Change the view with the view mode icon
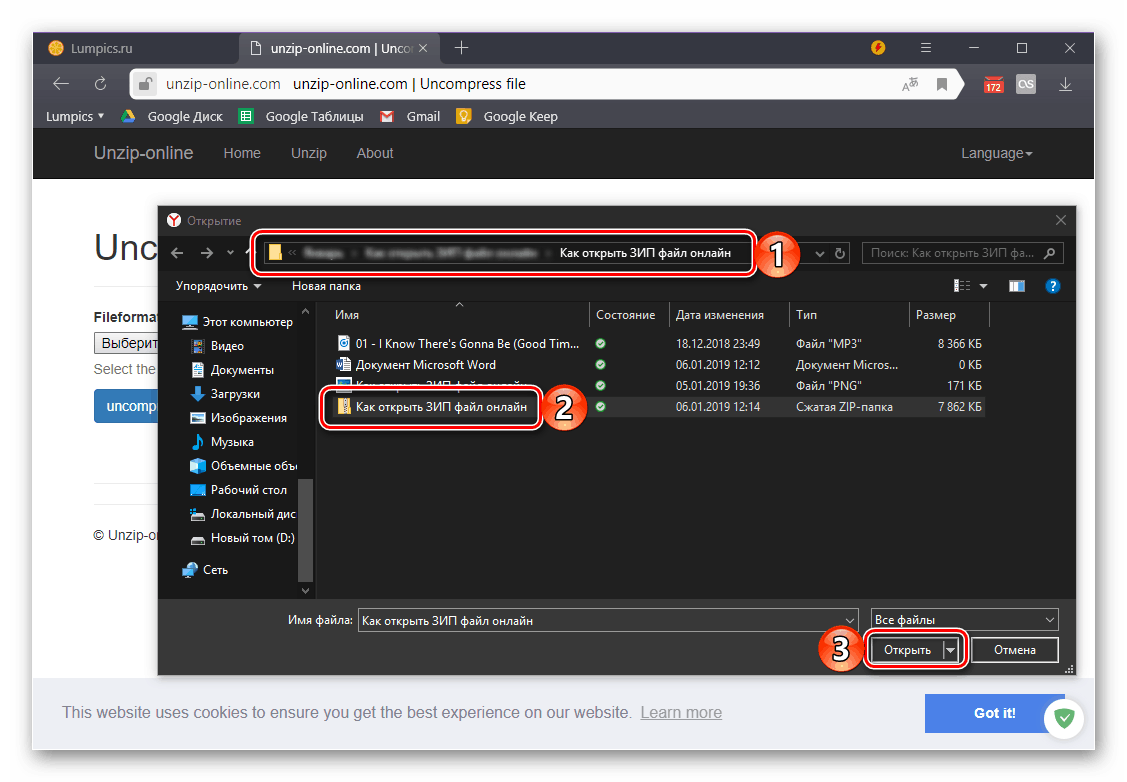Image resolution: width=1127 pixels, height=782 pixels. [962, 286]
